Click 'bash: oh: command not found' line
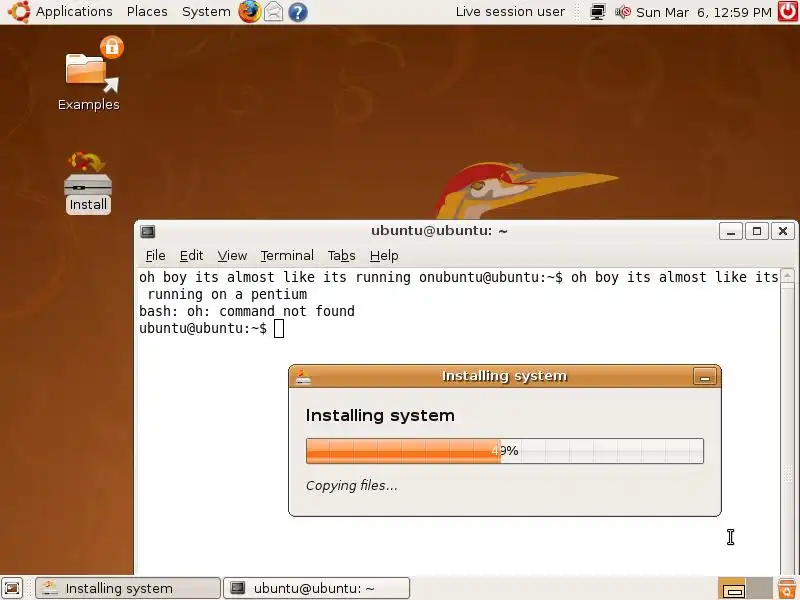Viewport: 800px width, 600px height. click(x=247, y=311)
